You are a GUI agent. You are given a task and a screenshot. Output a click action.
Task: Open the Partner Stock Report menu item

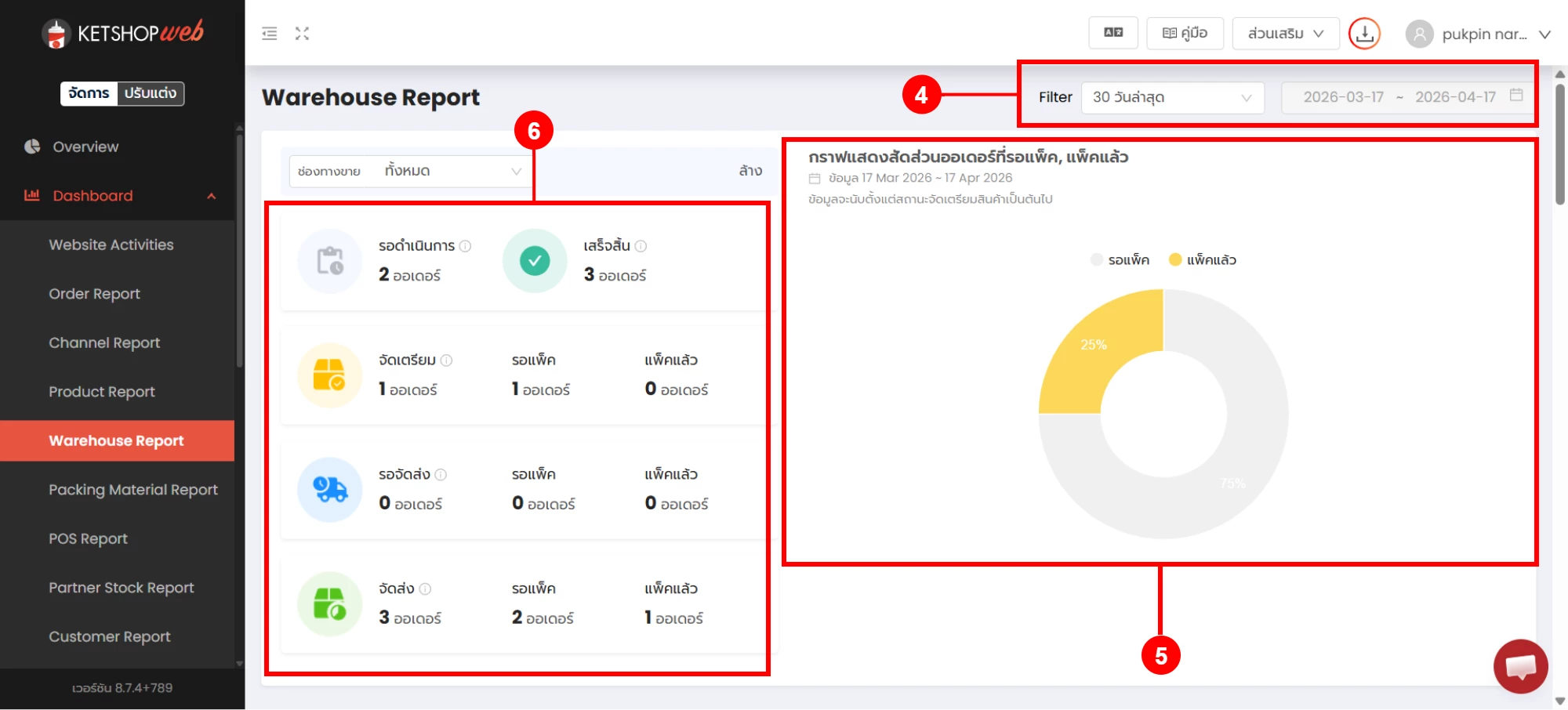122,587
